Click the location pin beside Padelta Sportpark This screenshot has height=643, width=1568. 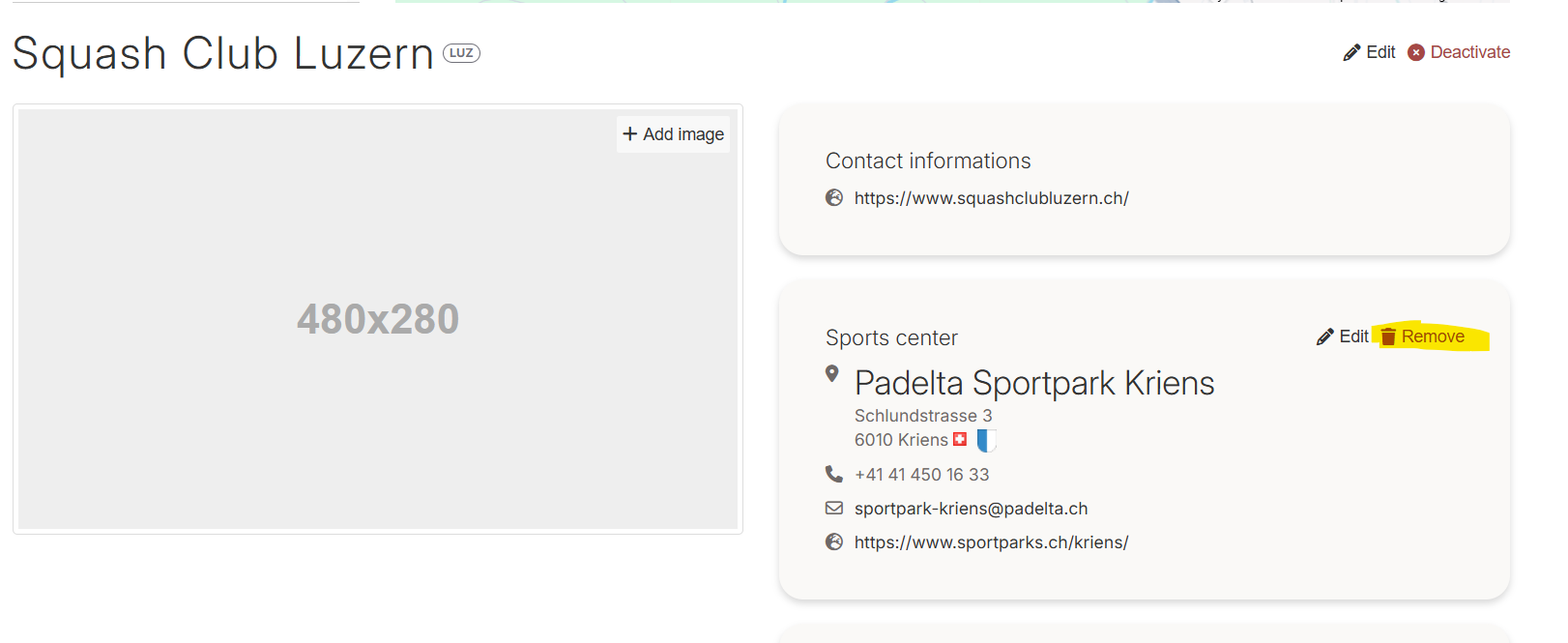tap(831, 374)
